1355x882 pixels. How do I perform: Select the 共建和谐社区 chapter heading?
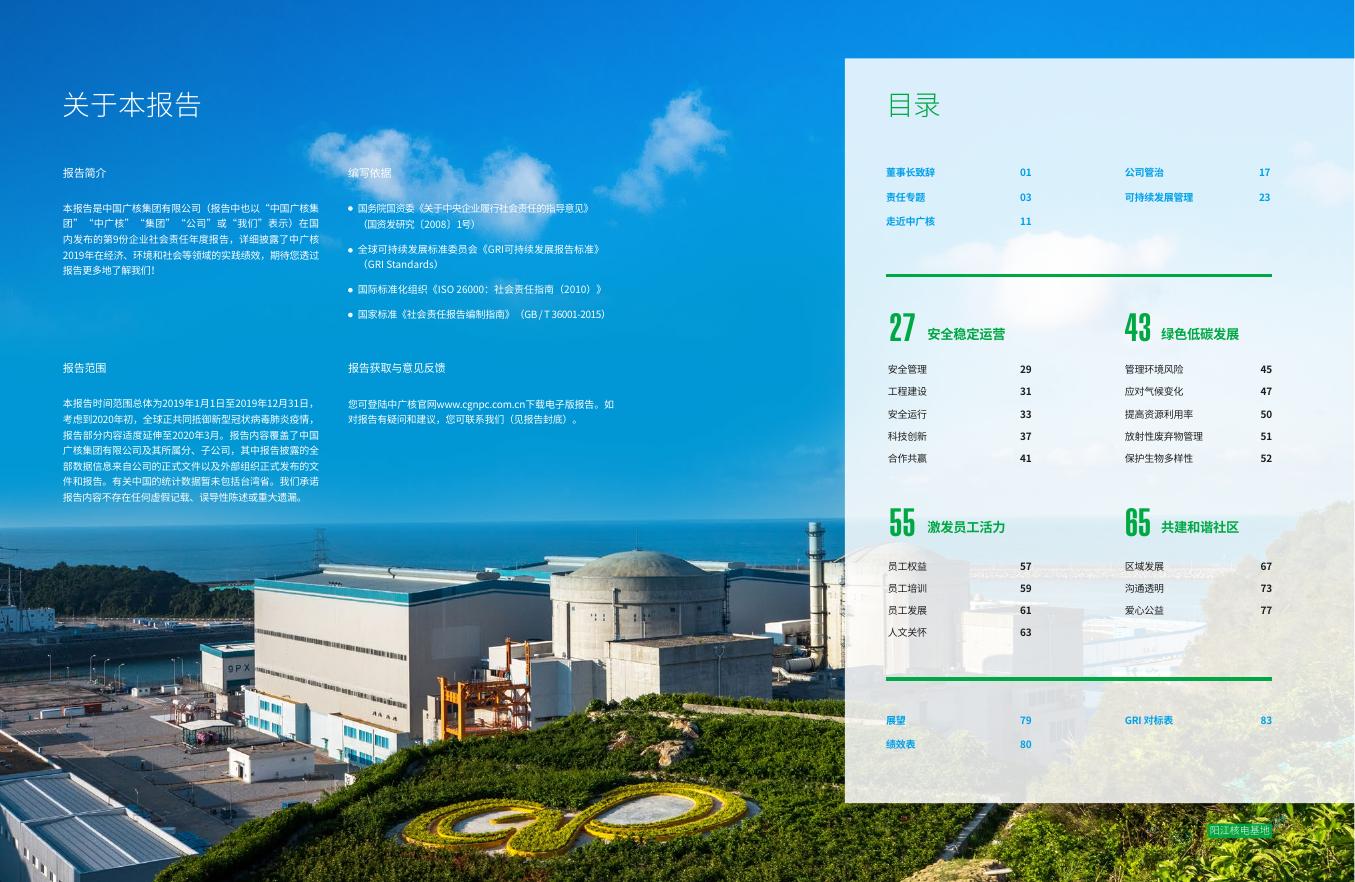point(1199,527)
